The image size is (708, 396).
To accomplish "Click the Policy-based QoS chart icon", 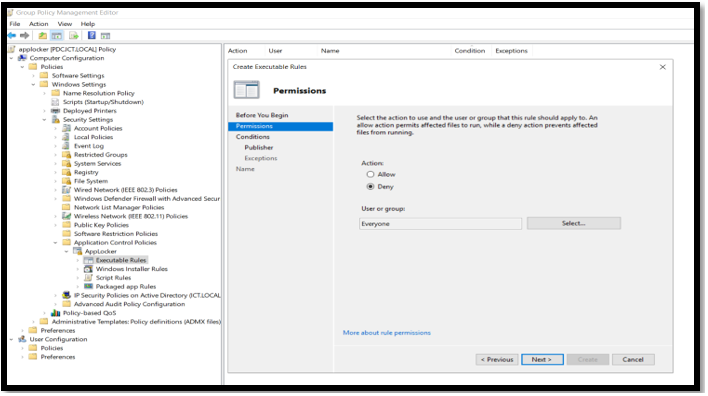I will [56, 313].
